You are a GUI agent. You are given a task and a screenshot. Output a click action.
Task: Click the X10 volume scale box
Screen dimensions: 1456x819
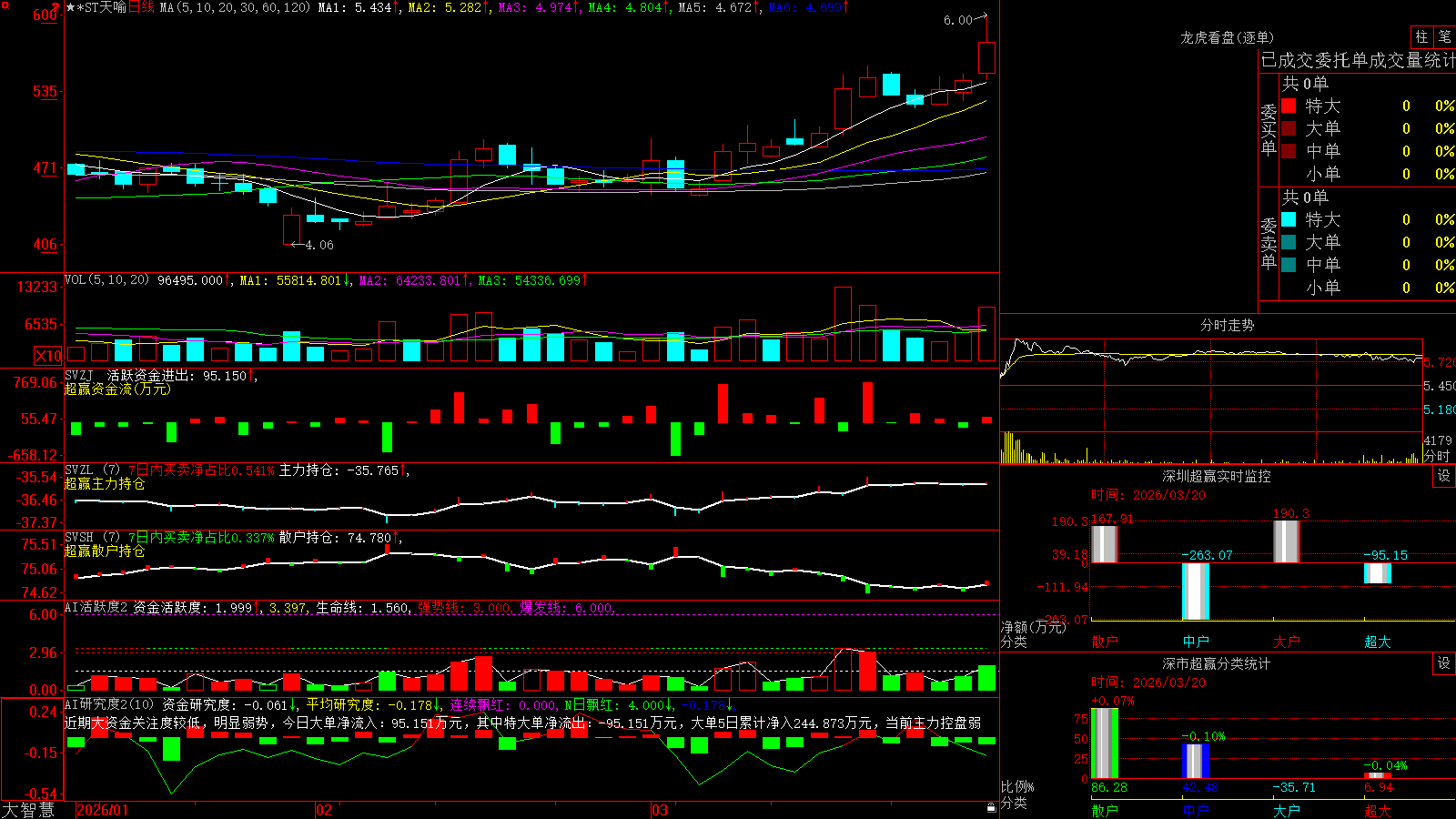[x=48, y=356]
